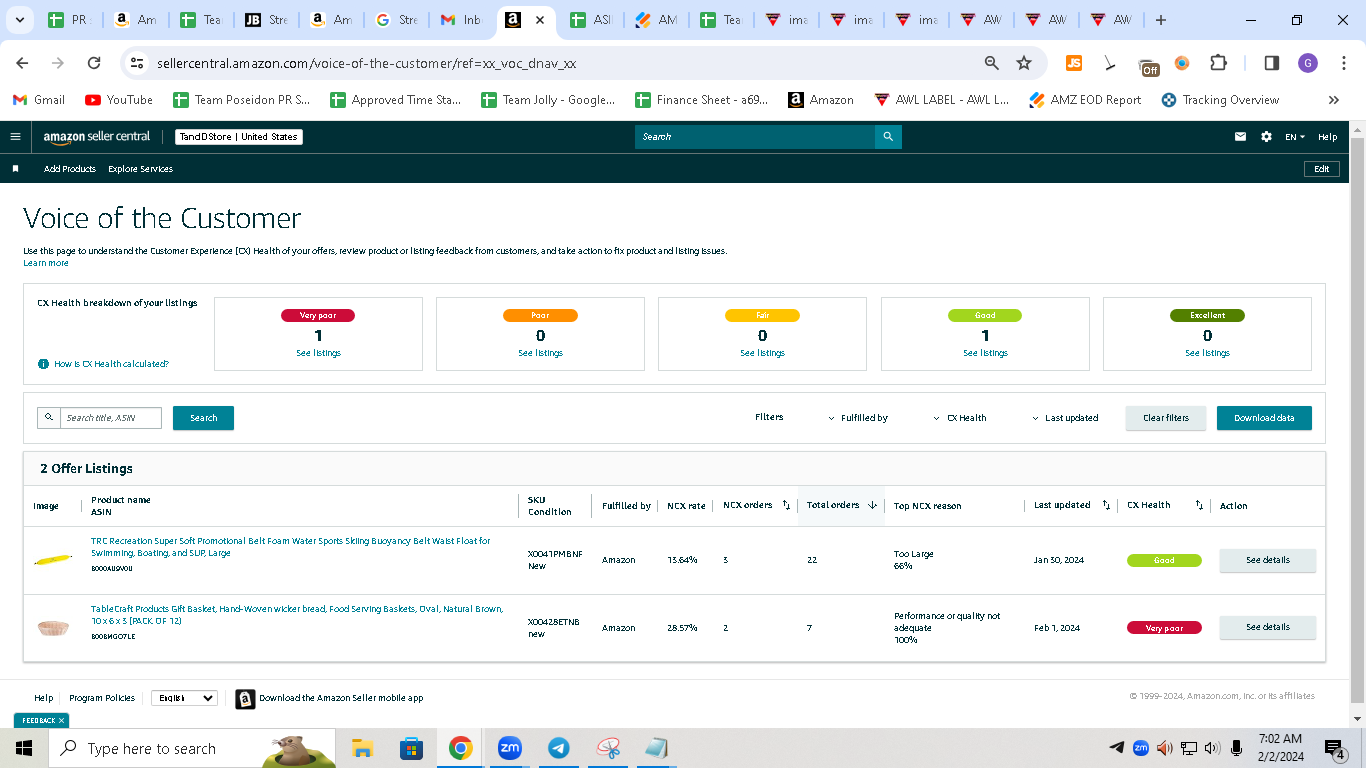The image size is (1366, 768).
Task: Expand the Last updated filter
Action: coord(1065,418)
